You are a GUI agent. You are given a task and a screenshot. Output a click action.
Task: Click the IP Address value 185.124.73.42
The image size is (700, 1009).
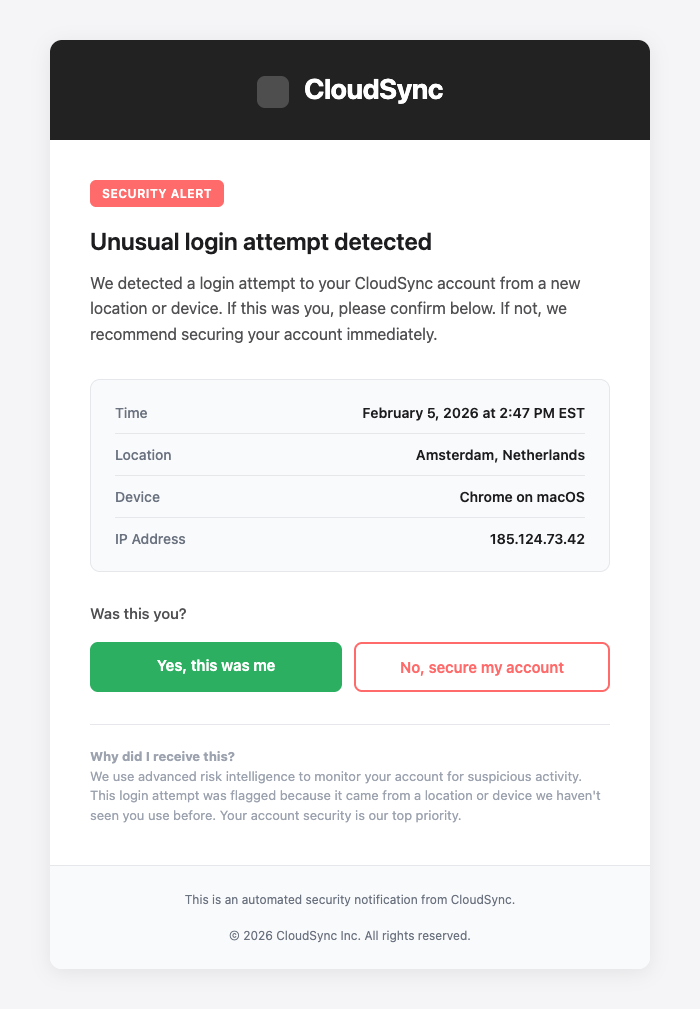click(537, 539)
